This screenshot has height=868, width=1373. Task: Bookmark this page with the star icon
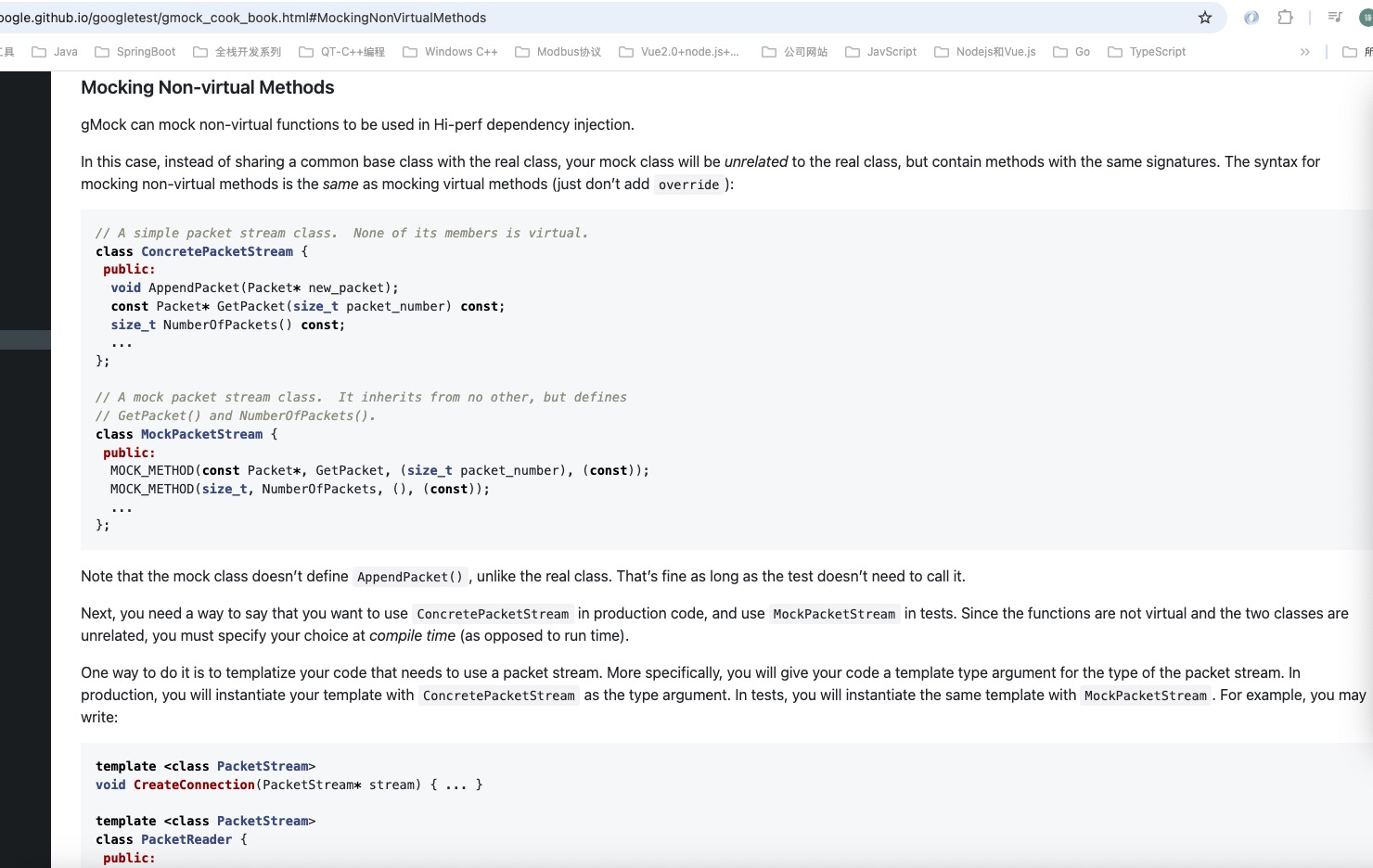1205,18
